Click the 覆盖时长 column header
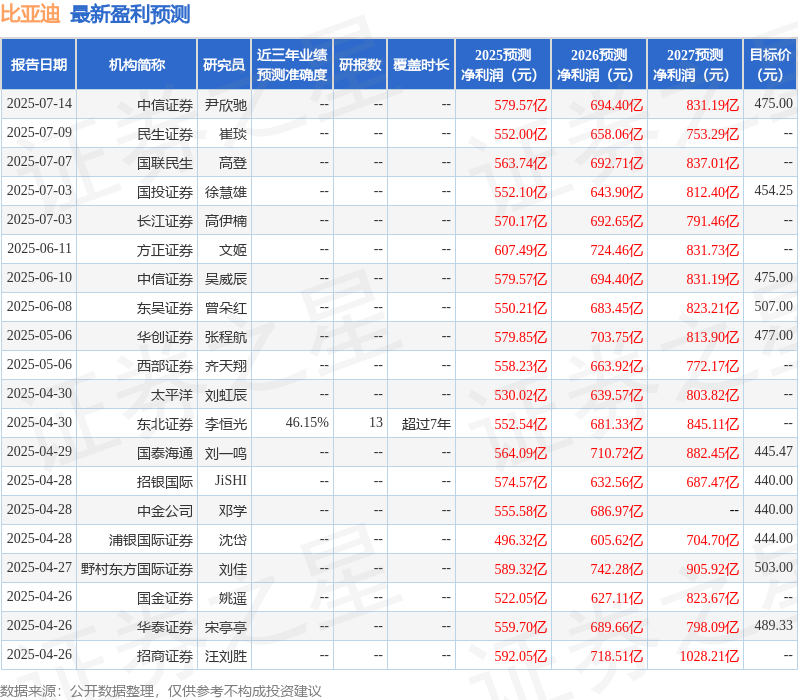Screen dimensions: 798x700 coord(421,65)
